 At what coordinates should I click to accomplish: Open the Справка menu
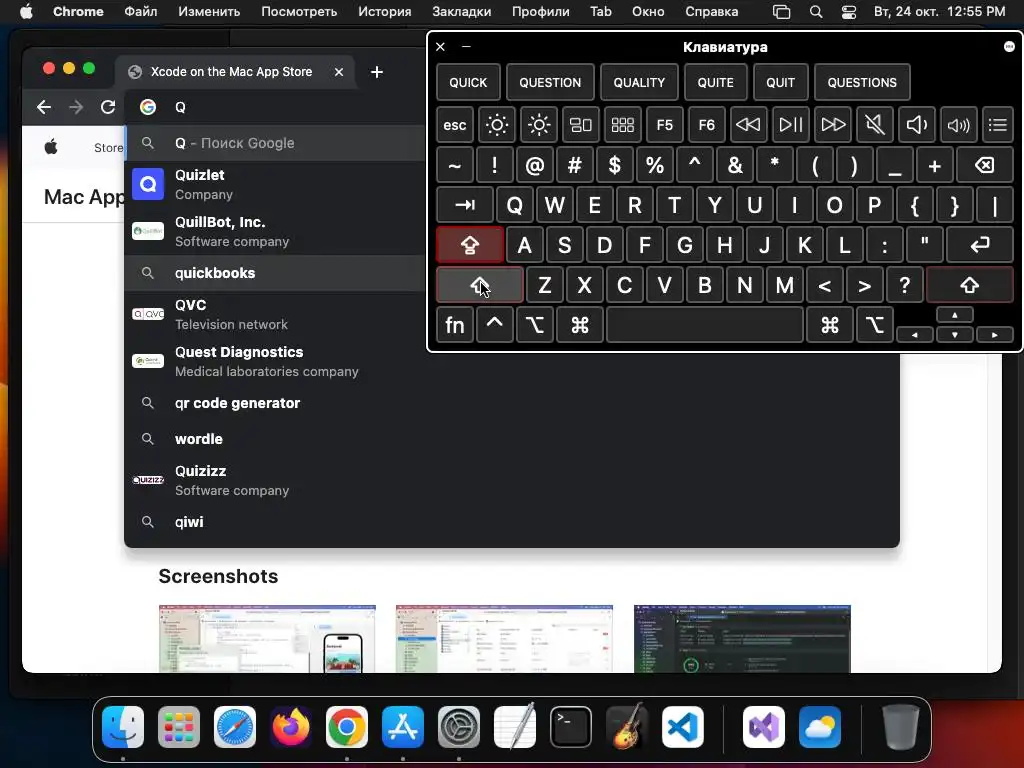[712, 11]
